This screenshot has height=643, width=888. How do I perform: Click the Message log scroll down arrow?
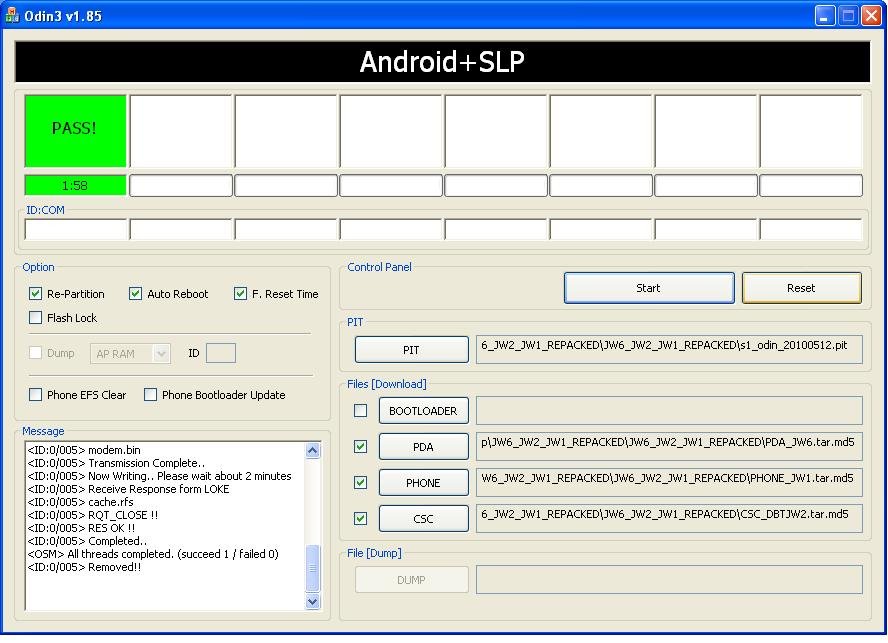click(313, 601)
